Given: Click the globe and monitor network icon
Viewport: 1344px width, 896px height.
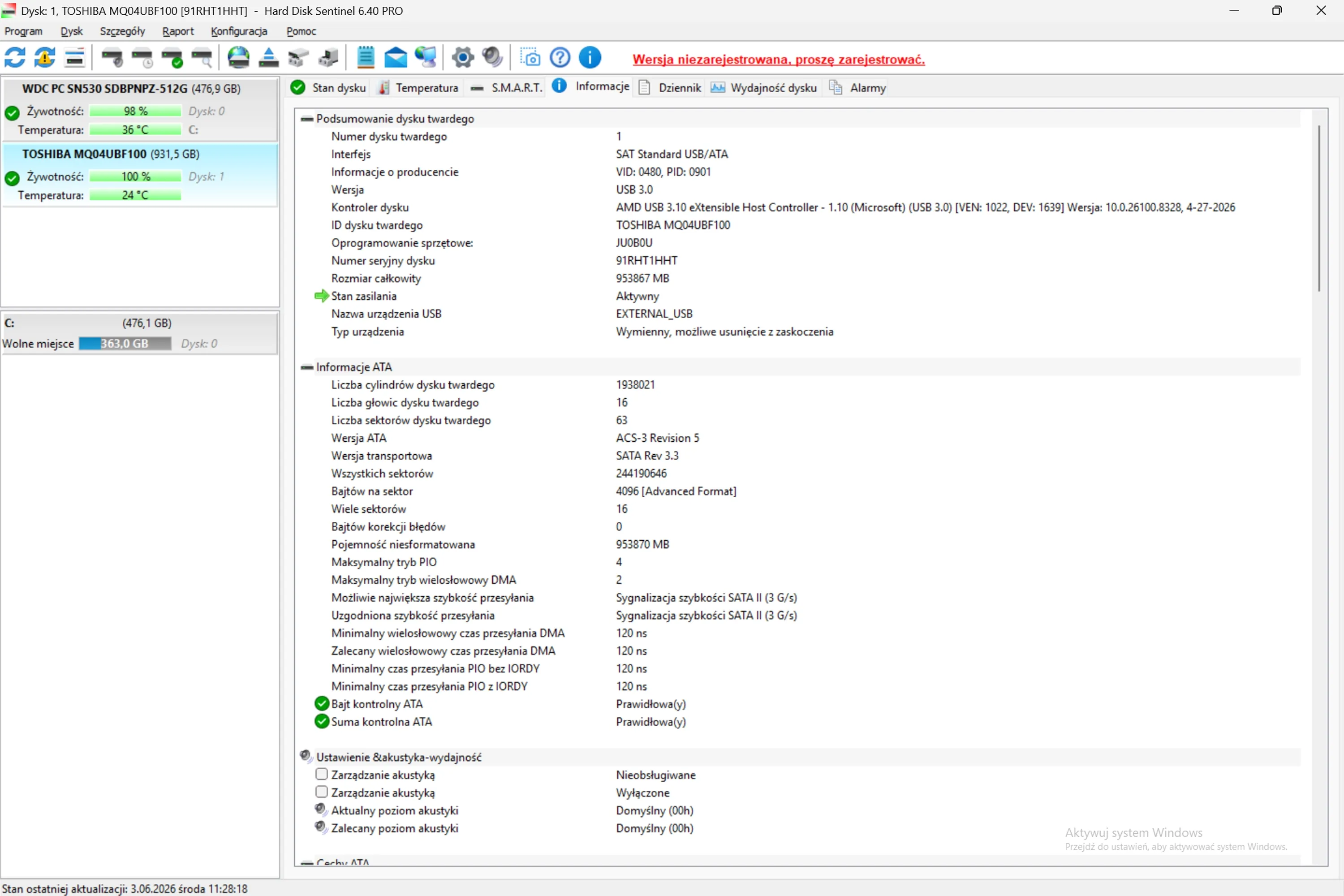Looking at the screenshot, I should coord(426,58).
